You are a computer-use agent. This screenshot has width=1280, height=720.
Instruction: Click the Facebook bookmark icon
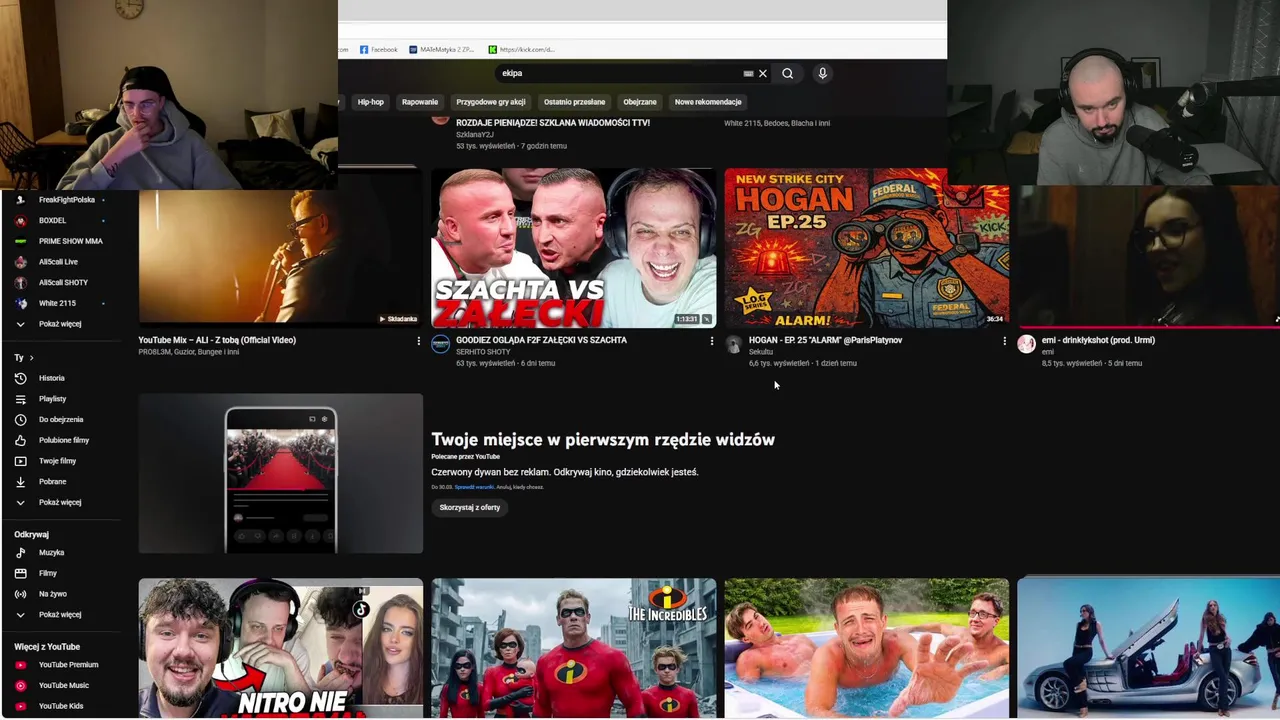coord(364,49)
